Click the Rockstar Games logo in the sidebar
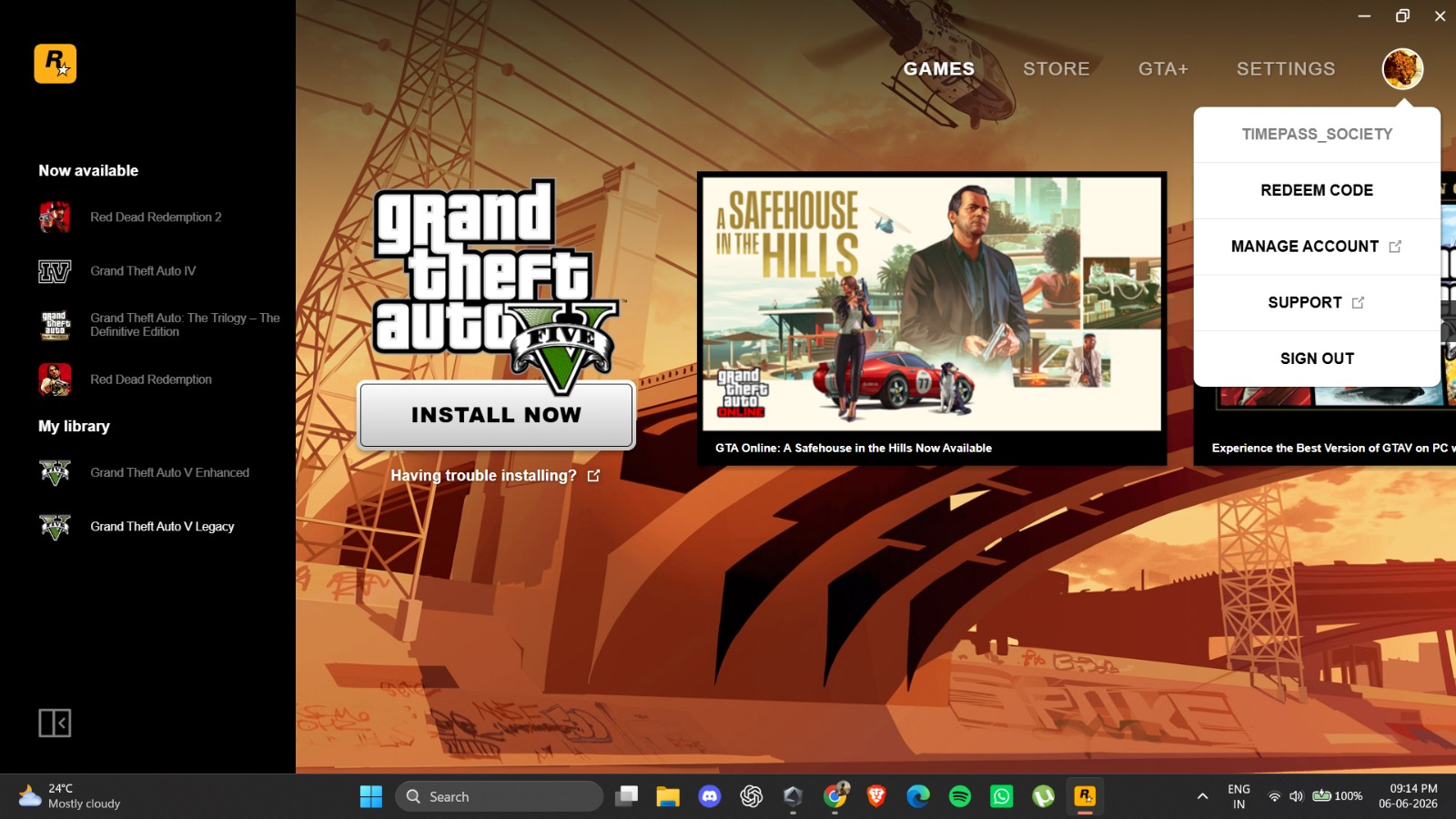This screenshot has width=1456, height=819. click(x=56, y=64)
